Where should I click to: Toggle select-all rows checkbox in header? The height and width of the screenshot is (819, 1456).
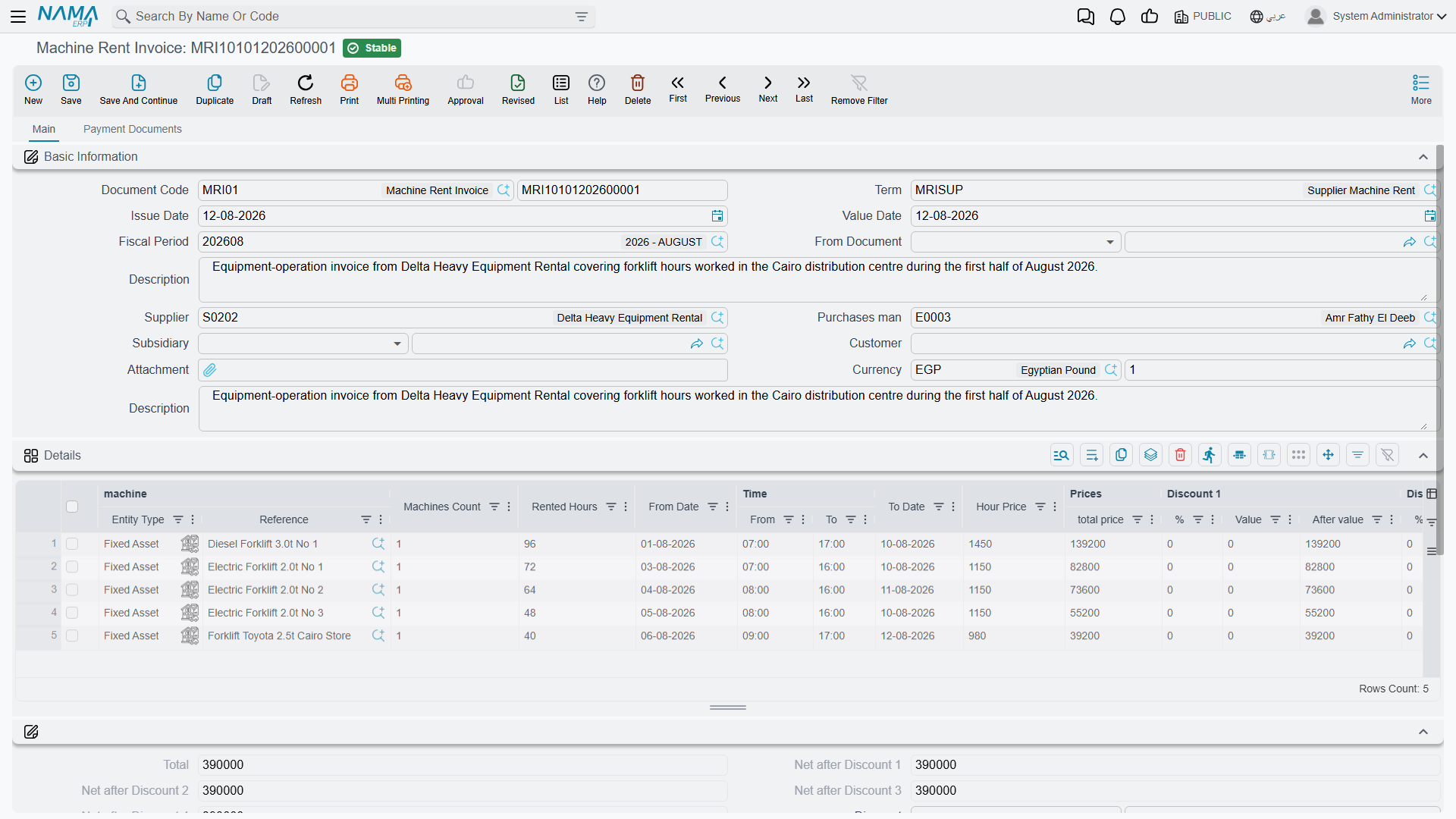(72, 507)
